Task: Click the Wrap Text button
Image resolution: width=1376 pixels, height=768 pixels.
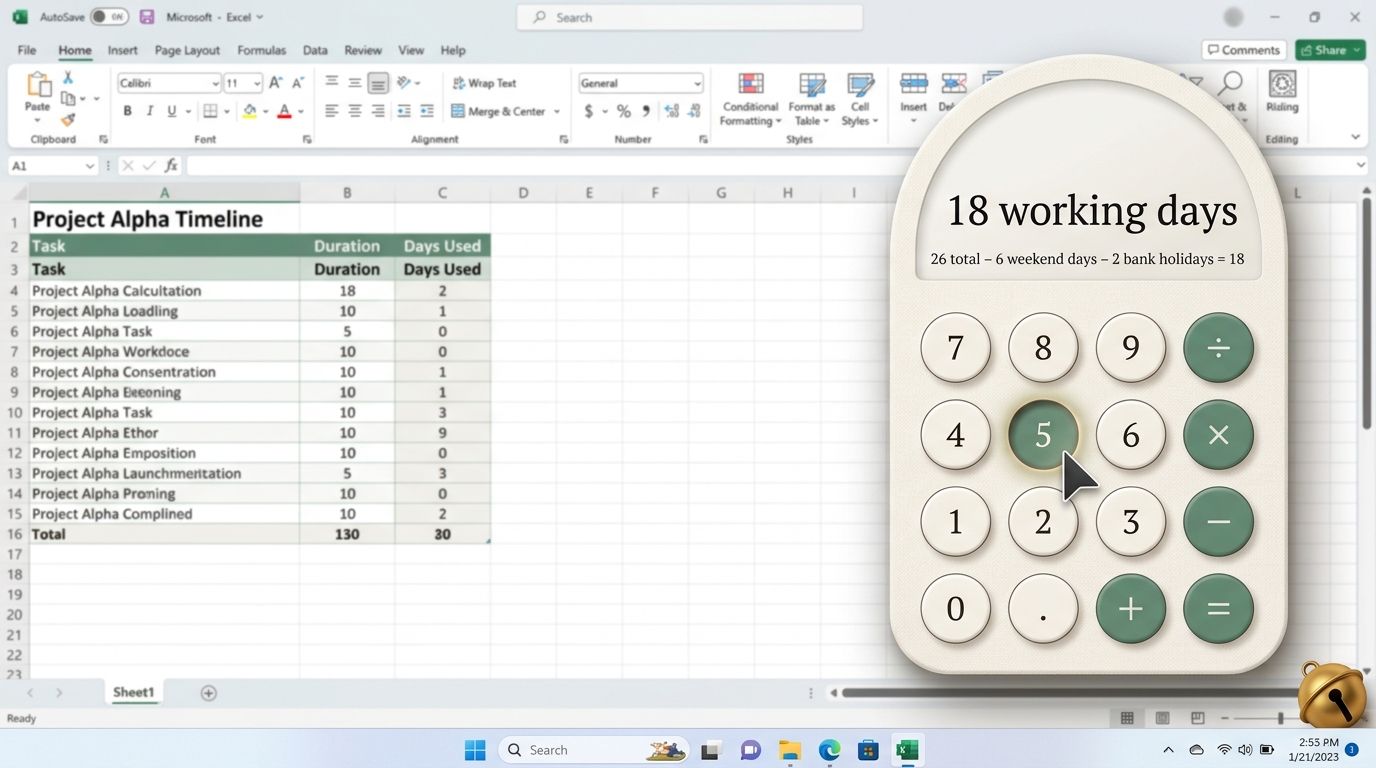Action: coord(484,83)
